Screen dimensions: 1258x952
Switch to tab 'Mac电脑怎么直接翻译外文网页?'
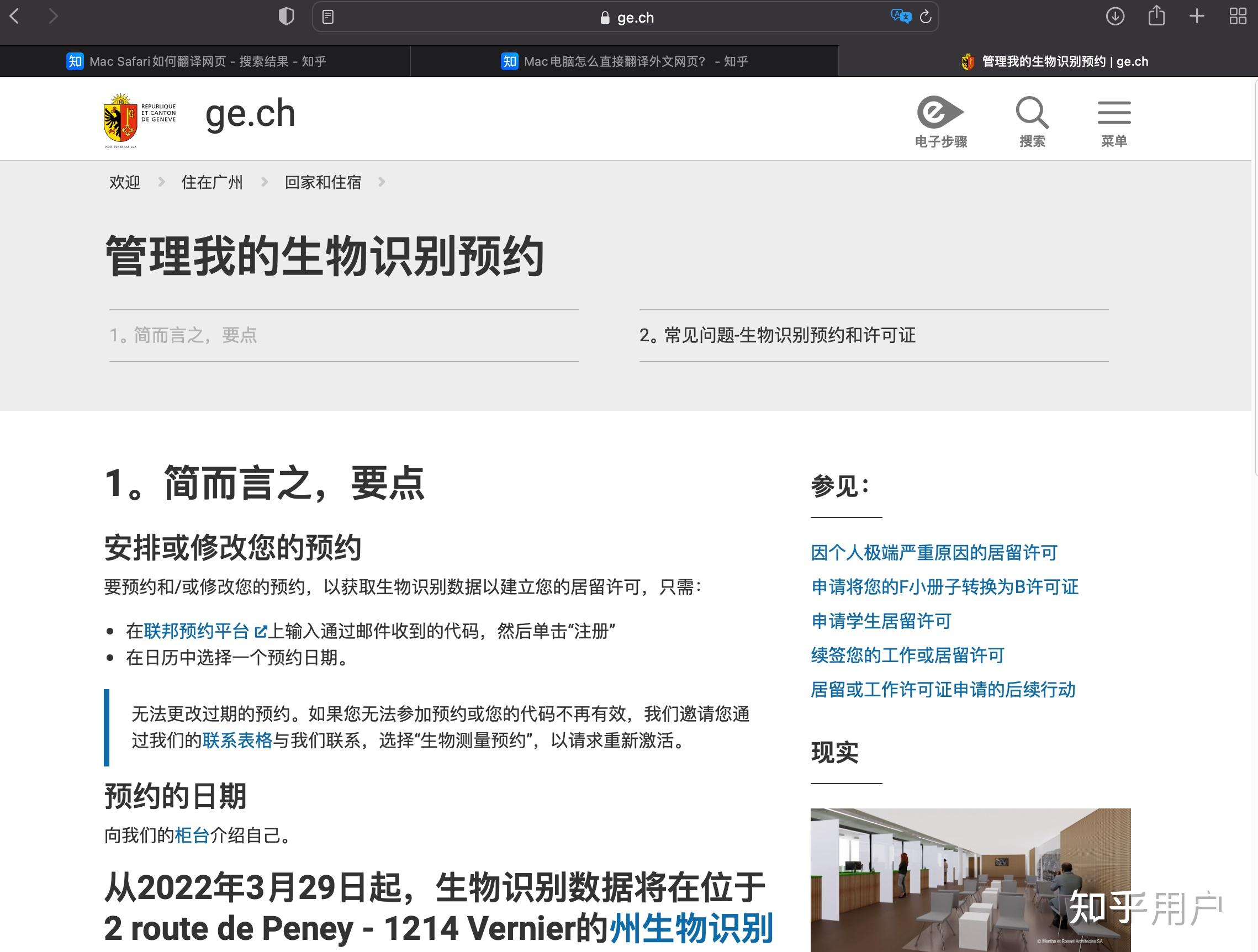pyautogui.click(x=625, y=61)
